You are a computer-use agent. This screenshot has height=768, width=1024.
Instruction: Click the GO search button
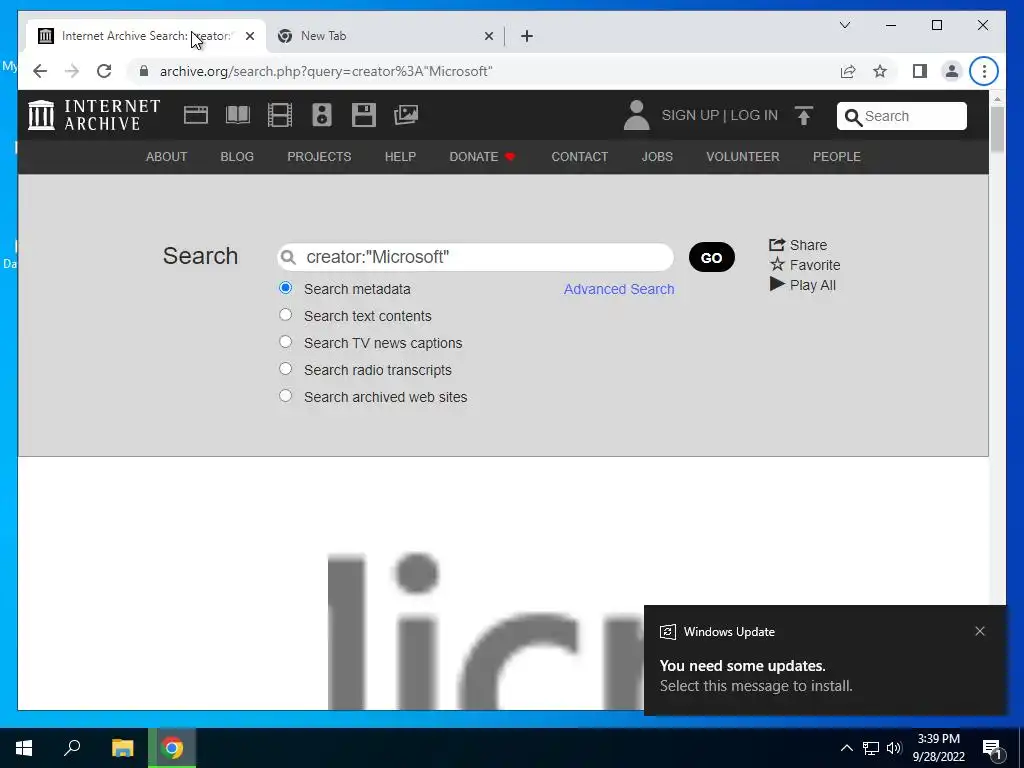coord(711,257)
